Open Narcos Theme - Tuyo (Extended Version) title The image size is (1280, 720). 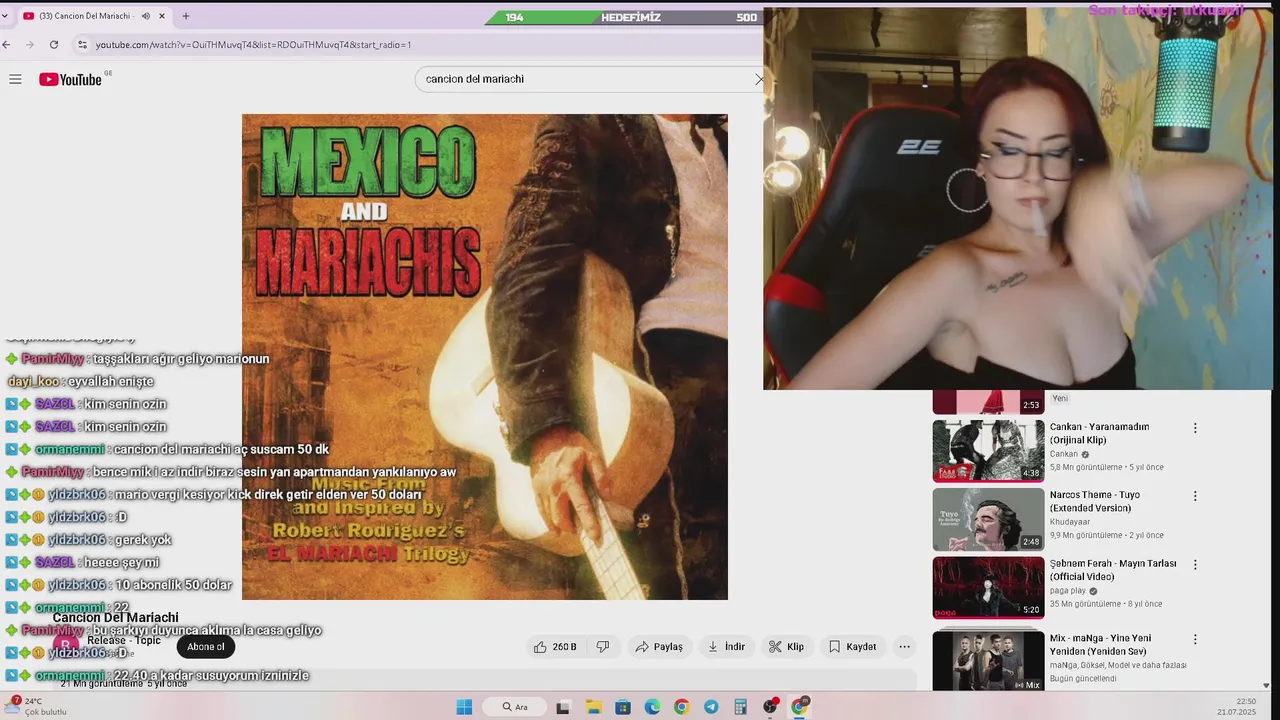click(1095, 501)
